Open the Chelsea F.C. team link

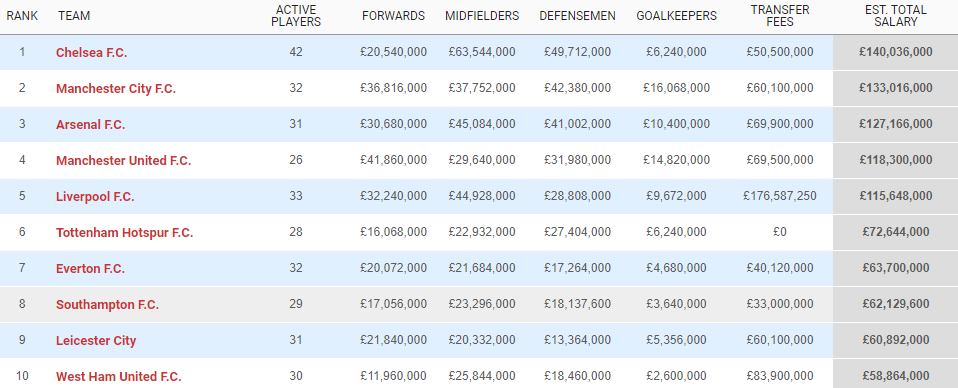tap(92, 53)
